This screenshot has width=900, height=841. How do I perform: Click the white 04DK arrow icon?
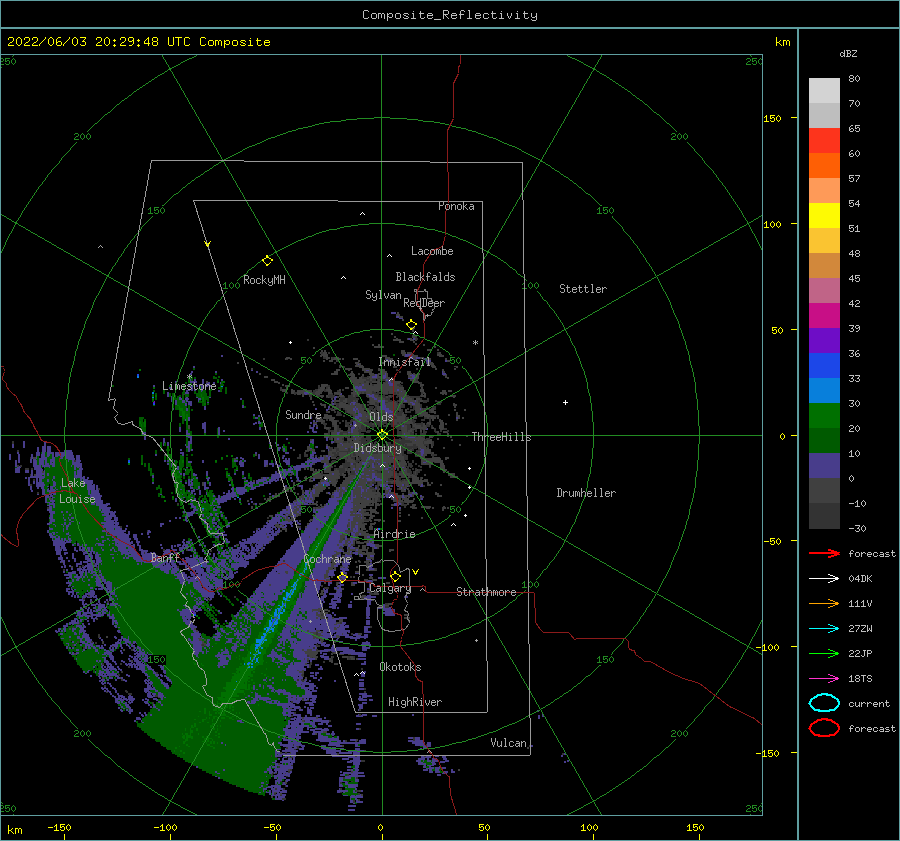[824, 578]
